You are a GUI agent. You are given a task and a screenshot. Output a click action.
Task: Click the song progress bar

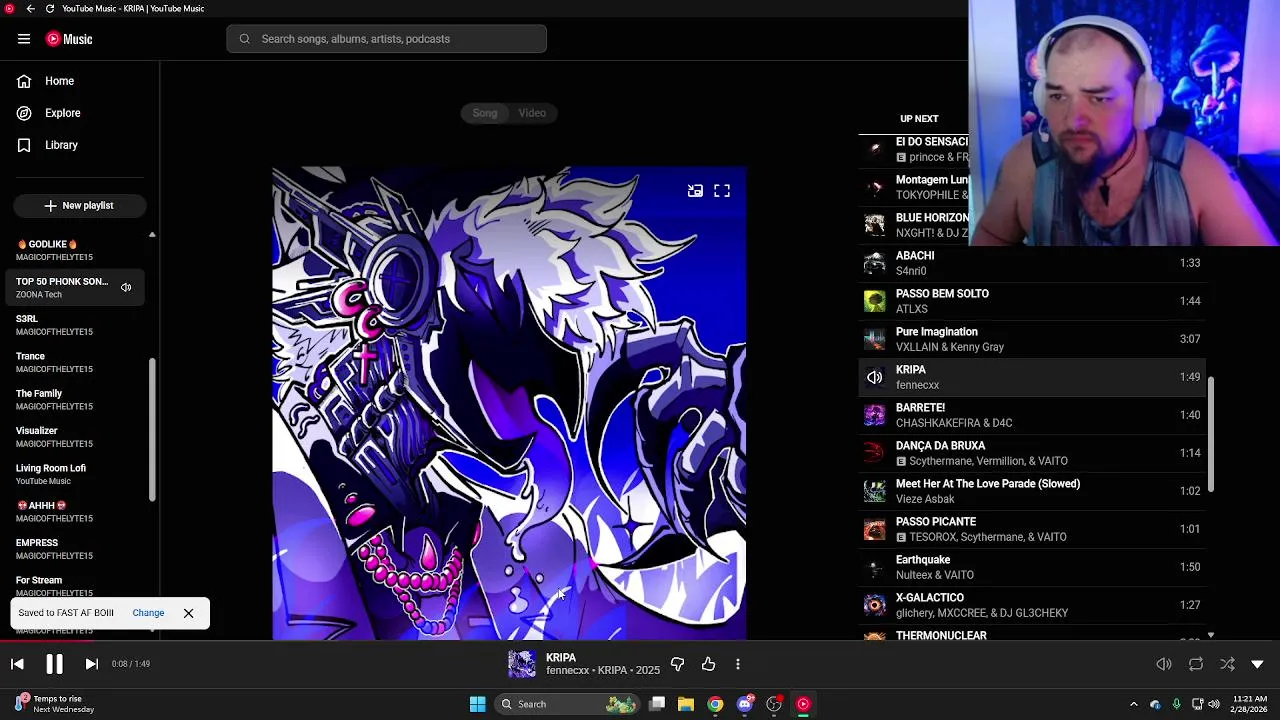click(640, 641)
